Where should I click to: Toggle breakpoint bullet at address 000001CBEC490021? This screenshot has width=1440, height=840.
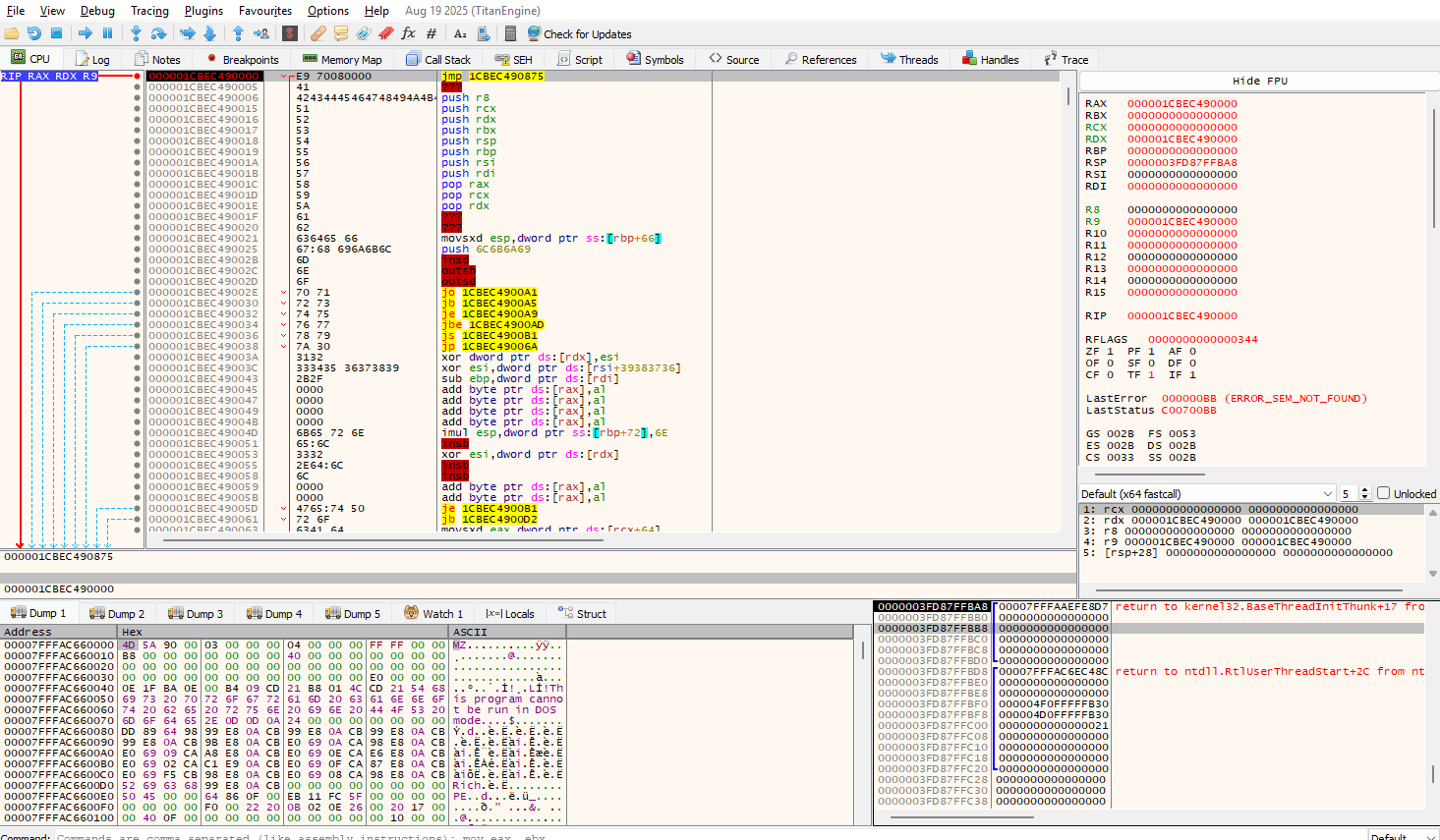click(x=138, y=238)
